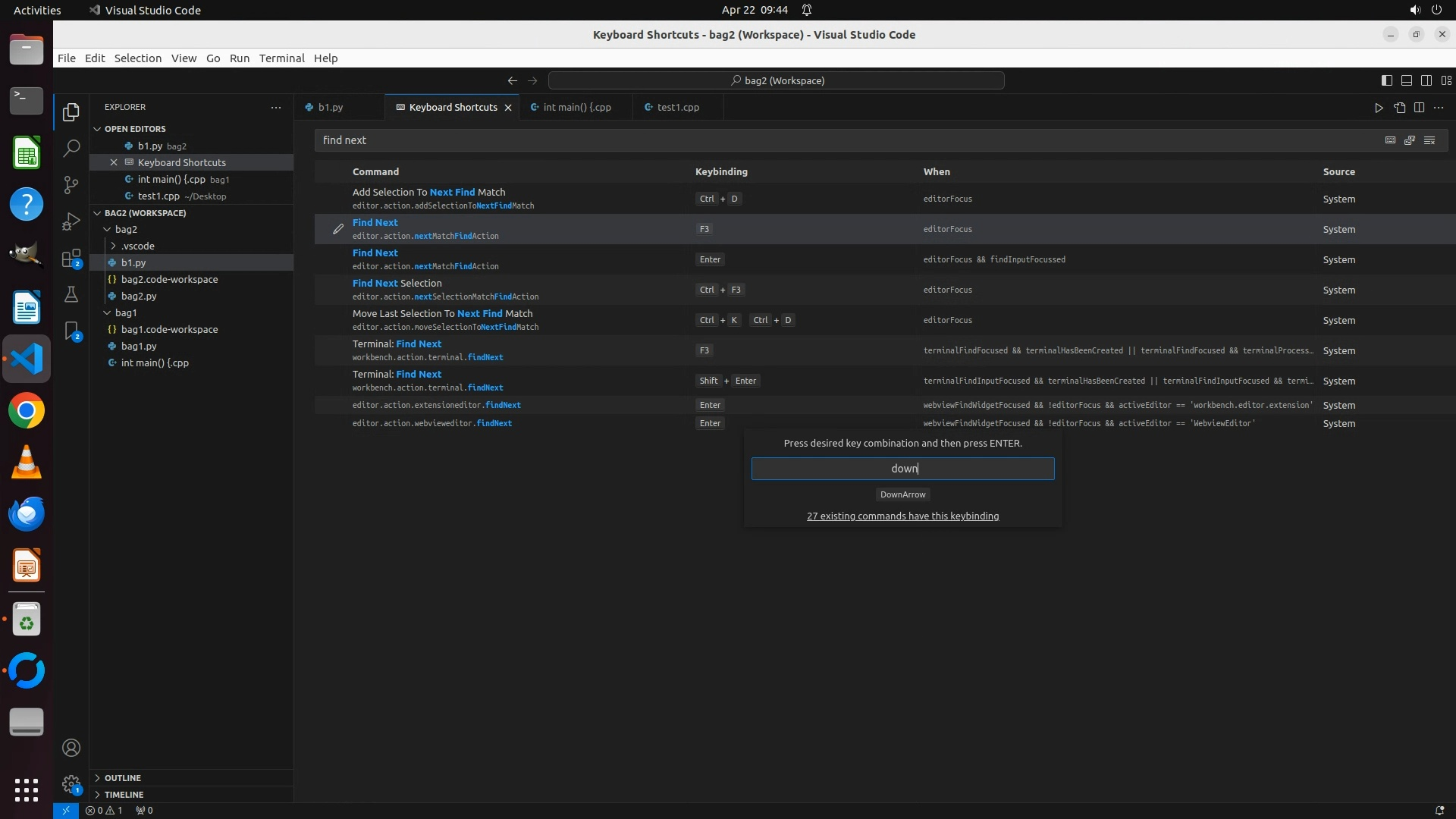Open Source Control view
1456x819 pixels.
tap(71, 185)
